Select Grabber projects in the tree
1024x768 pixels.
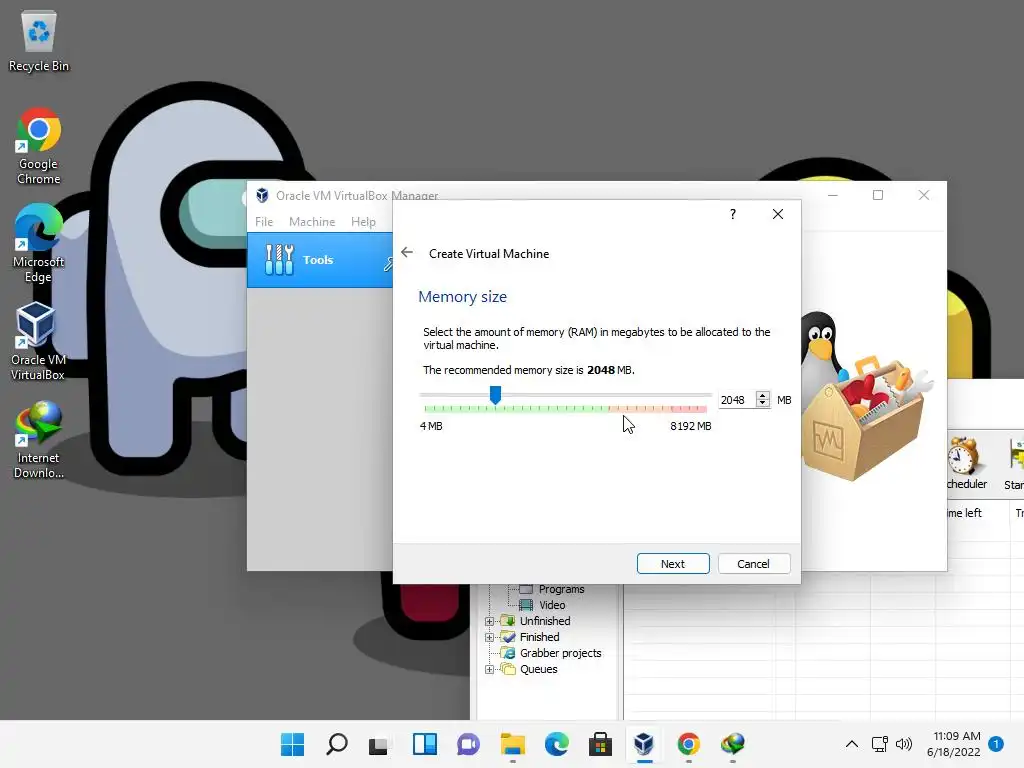click(x=560, y=653)
